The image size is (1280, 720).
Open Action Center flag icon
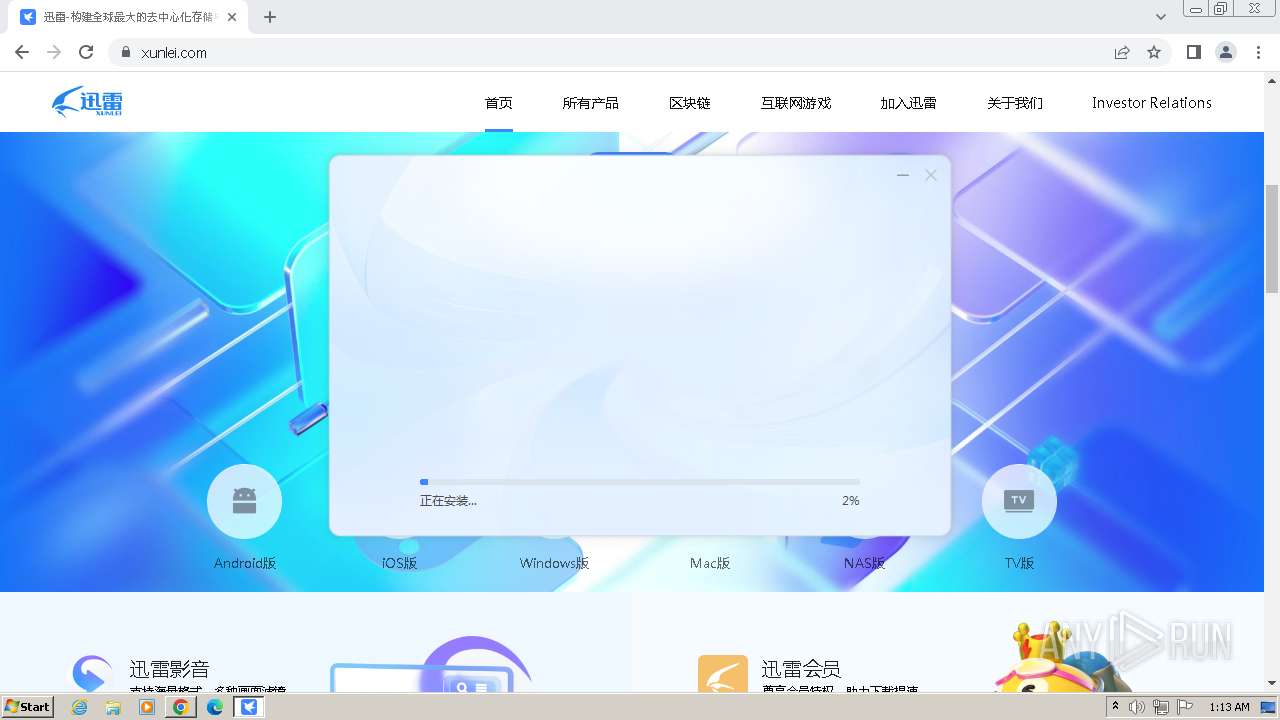tap(1185, 707)
